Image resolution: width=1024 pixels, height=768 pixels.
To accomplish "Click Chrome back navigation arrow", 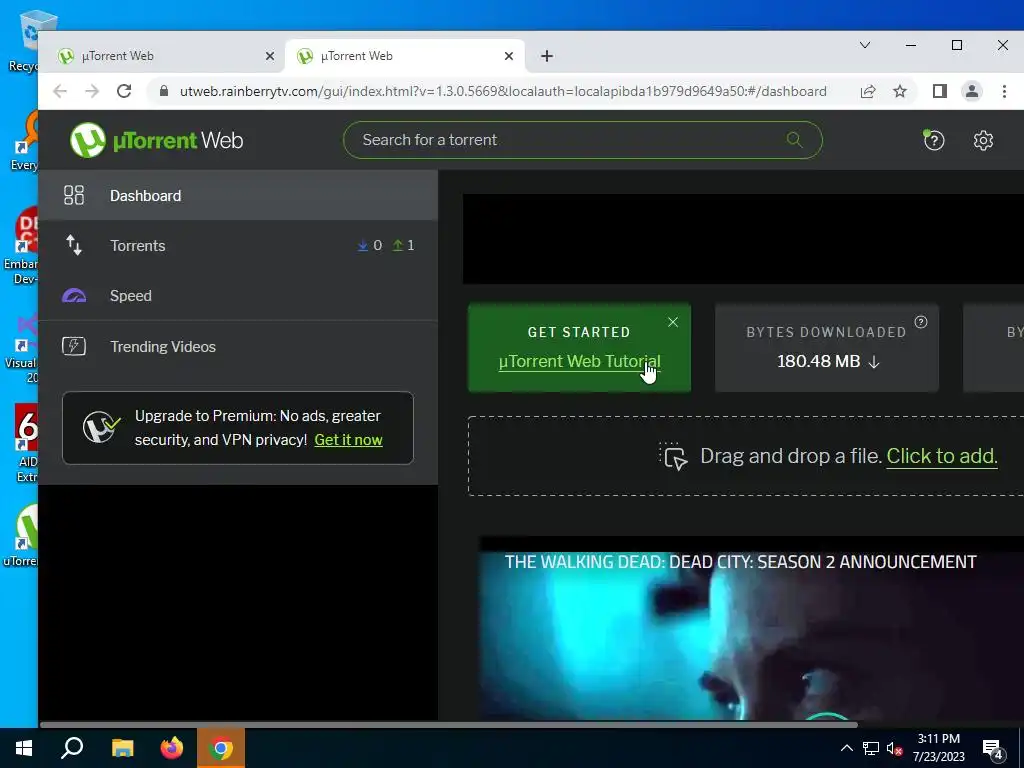I will point(59,91).
